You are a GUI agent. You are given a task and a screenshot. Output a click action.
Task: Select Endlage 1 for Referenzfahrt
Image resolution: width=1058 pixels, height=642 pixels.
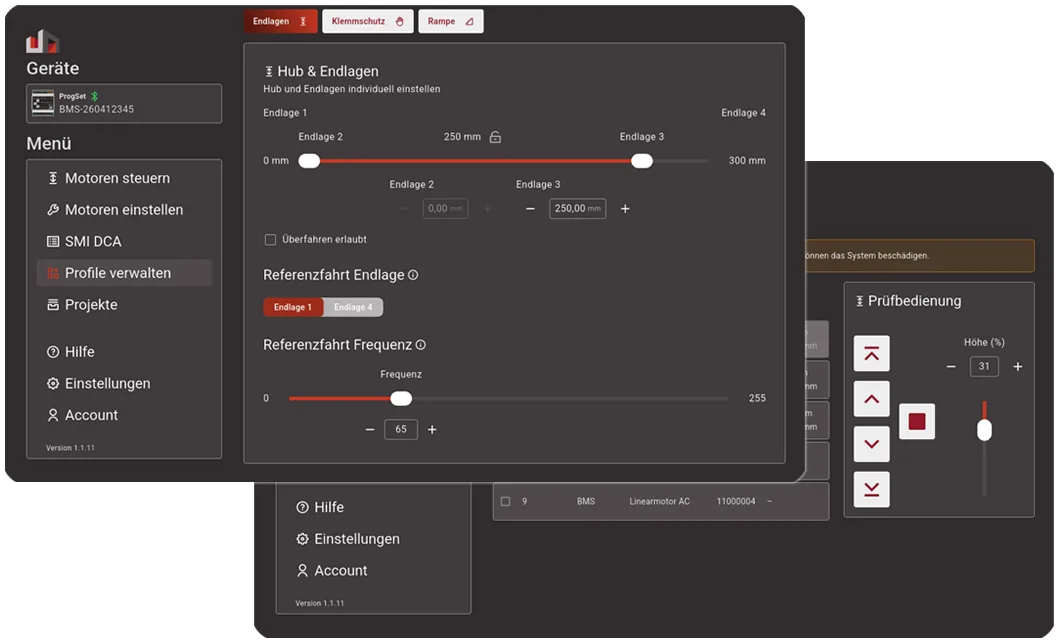pyautogui.click(x=294, y=307)
